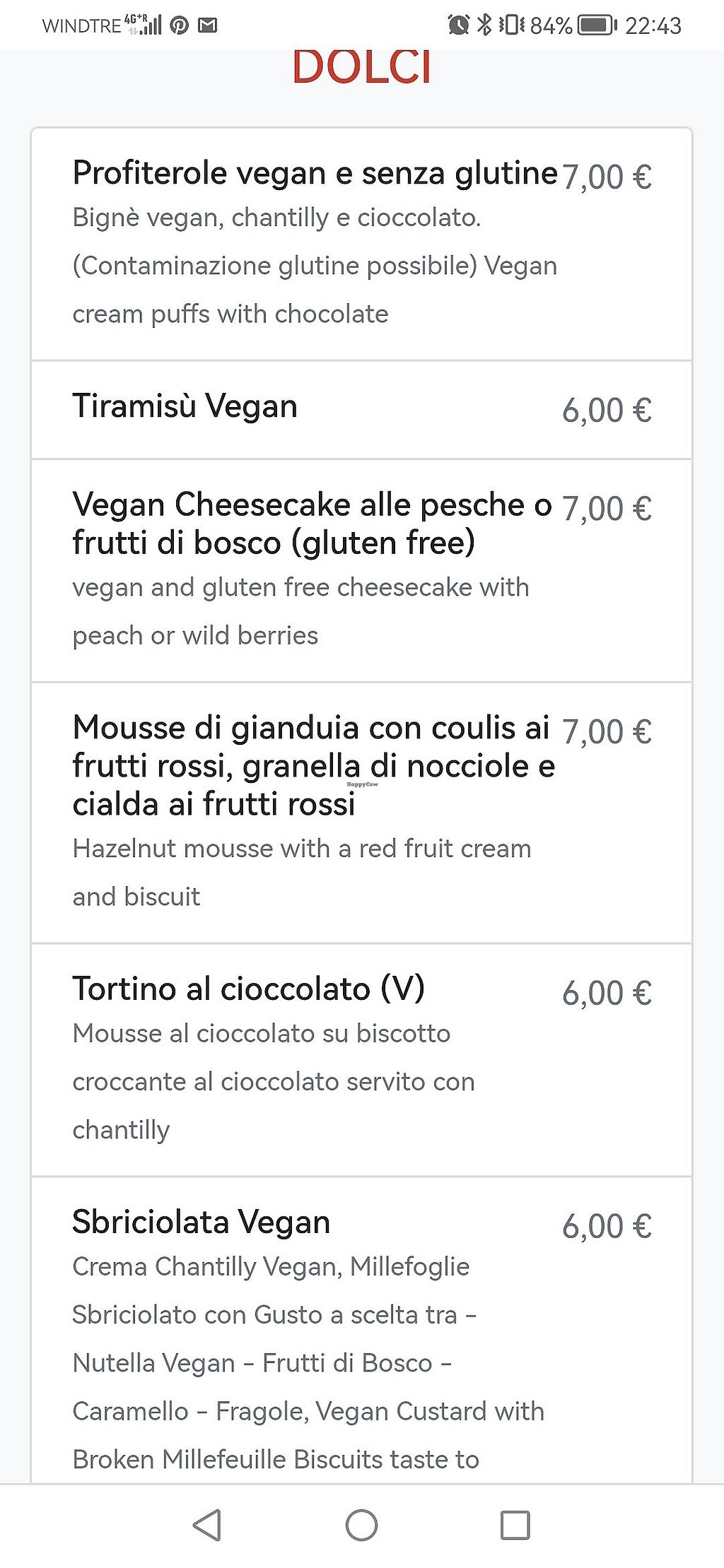Tap the 22:43 clock display
724x1568 pixels.
653,25
